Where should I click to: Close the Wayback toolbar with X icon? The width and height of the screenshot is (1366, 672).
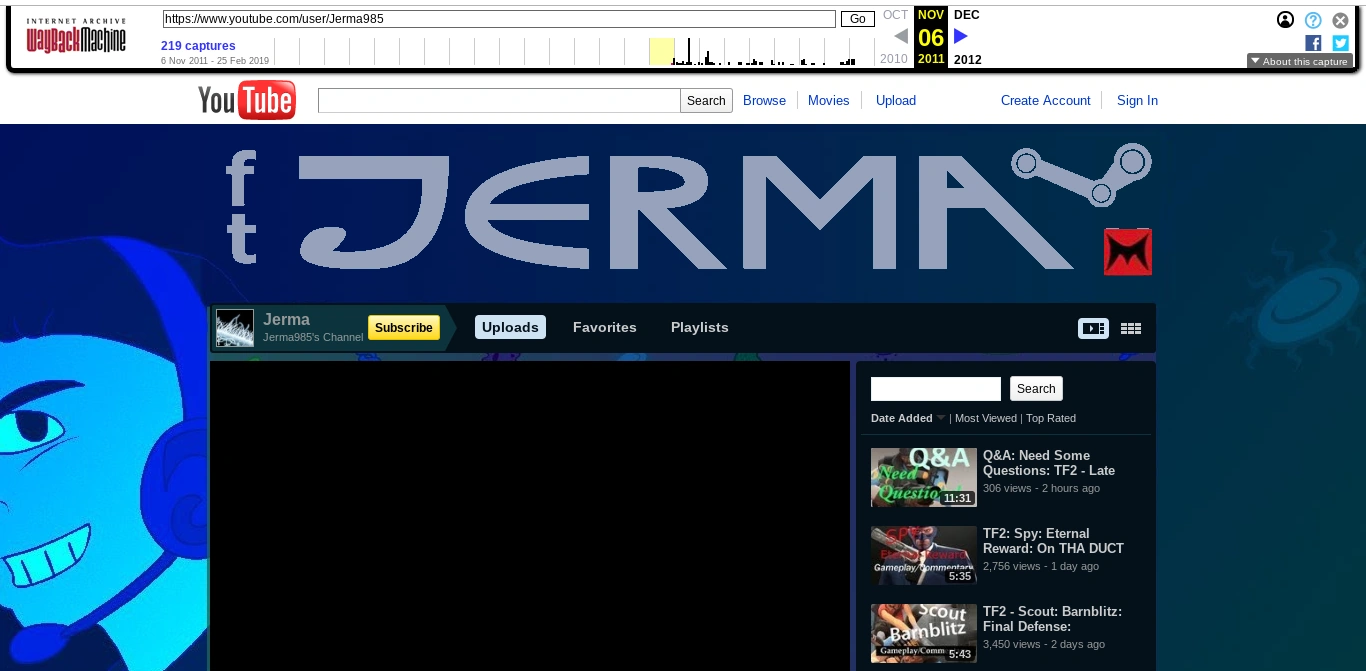1341,20
